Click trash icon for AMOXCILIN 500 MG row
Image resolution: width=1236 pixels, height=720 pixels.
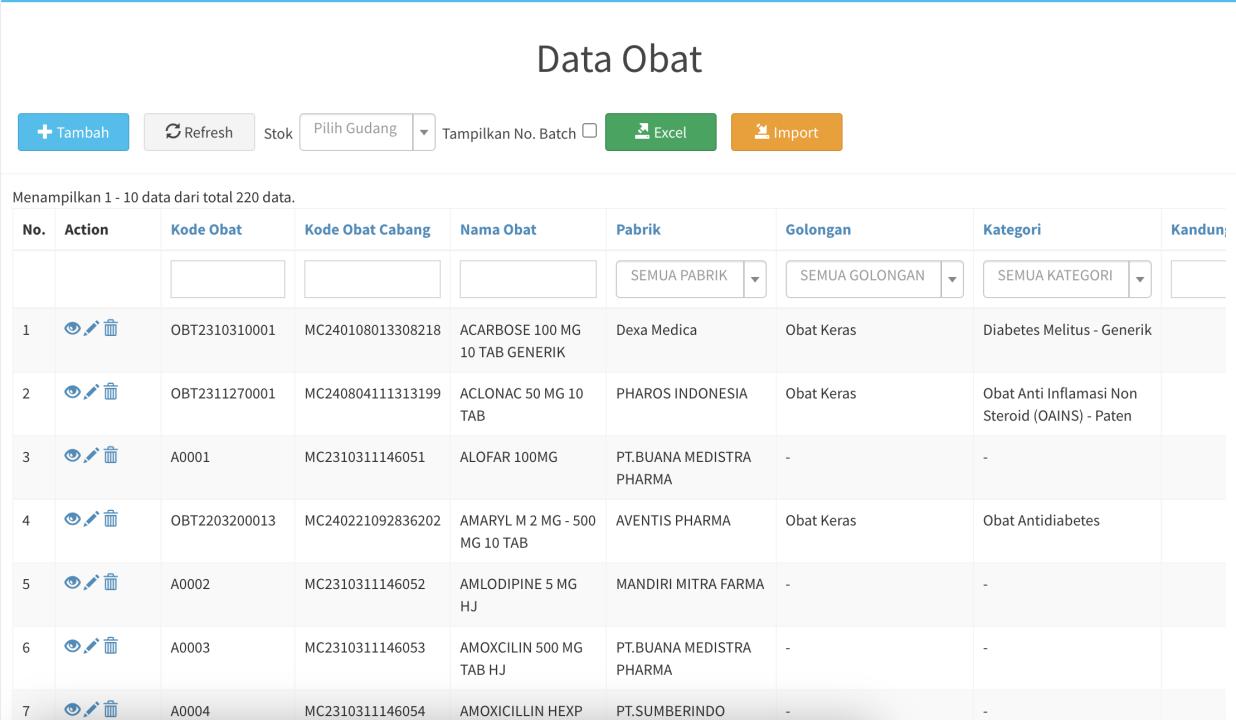(111, 646)
